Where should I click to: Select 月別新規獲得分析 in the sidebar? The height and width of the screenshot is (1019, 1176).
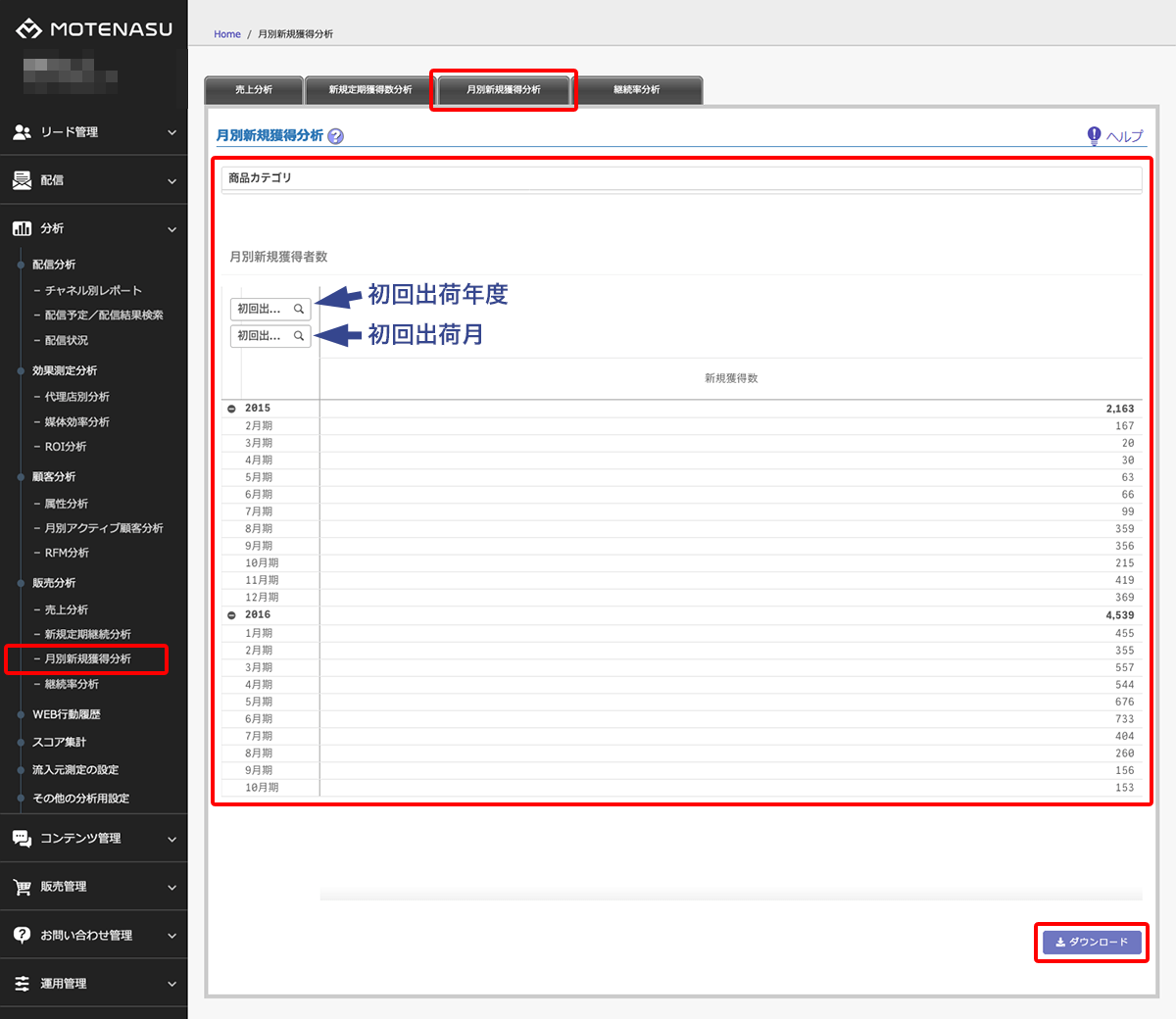pyautogui.click(x=88, y=659)
